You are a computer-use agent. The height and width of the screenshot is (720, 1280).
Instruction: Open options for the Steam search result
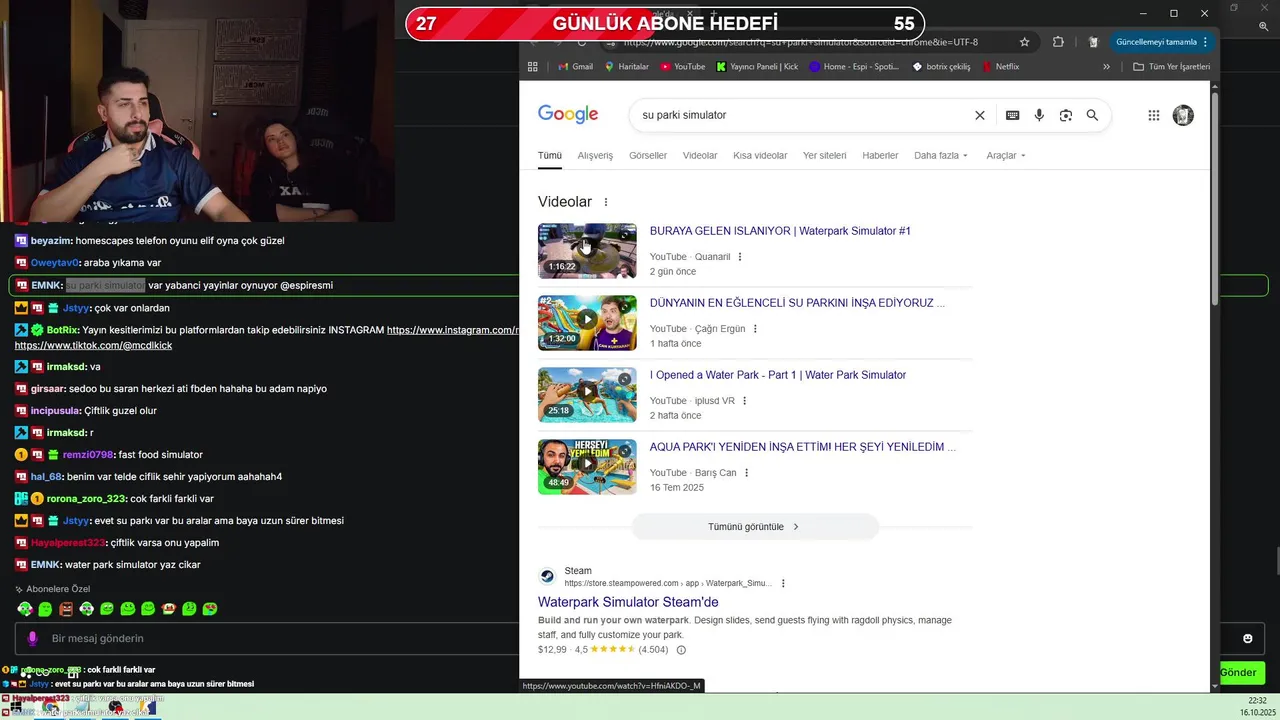[x=783, y=584]
